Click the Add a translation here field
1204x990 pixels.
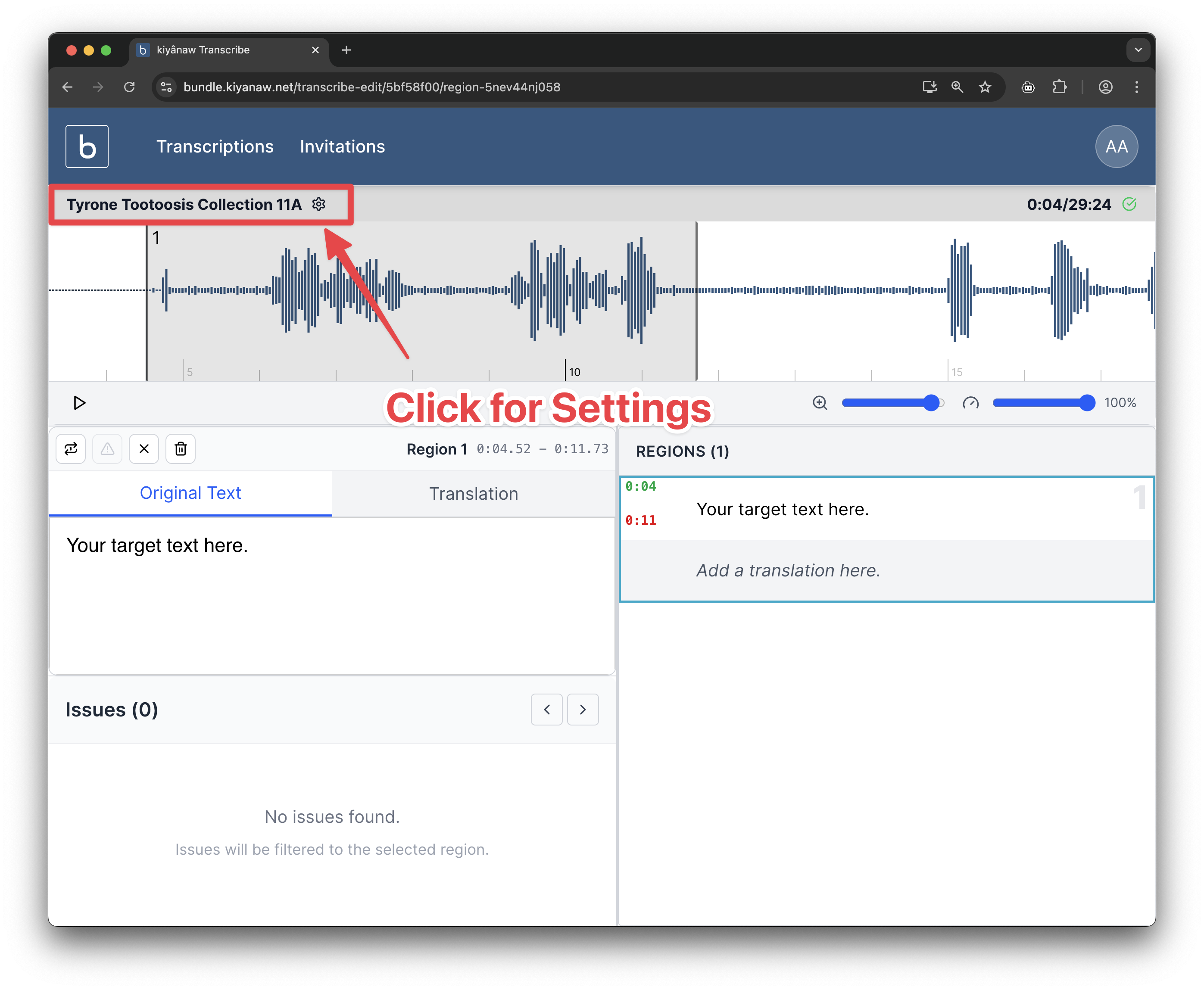point(788,570)
